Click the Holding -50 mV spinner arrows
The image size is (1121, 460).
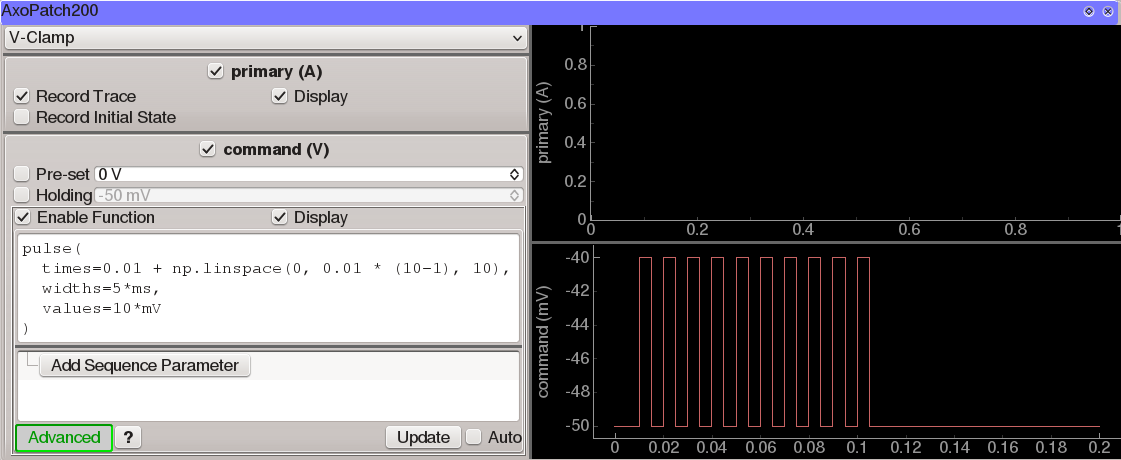[x=514, y=195]
